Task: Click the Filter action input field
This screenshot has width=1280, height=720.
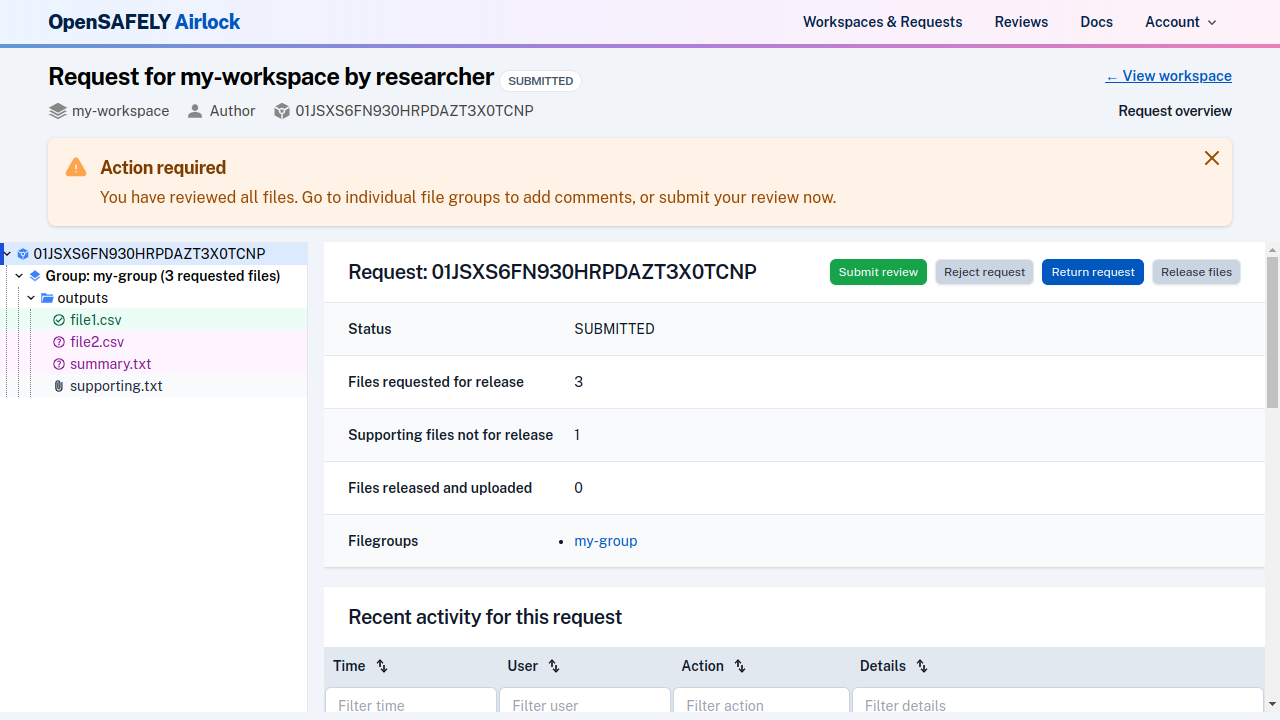Action: (760, 705)
